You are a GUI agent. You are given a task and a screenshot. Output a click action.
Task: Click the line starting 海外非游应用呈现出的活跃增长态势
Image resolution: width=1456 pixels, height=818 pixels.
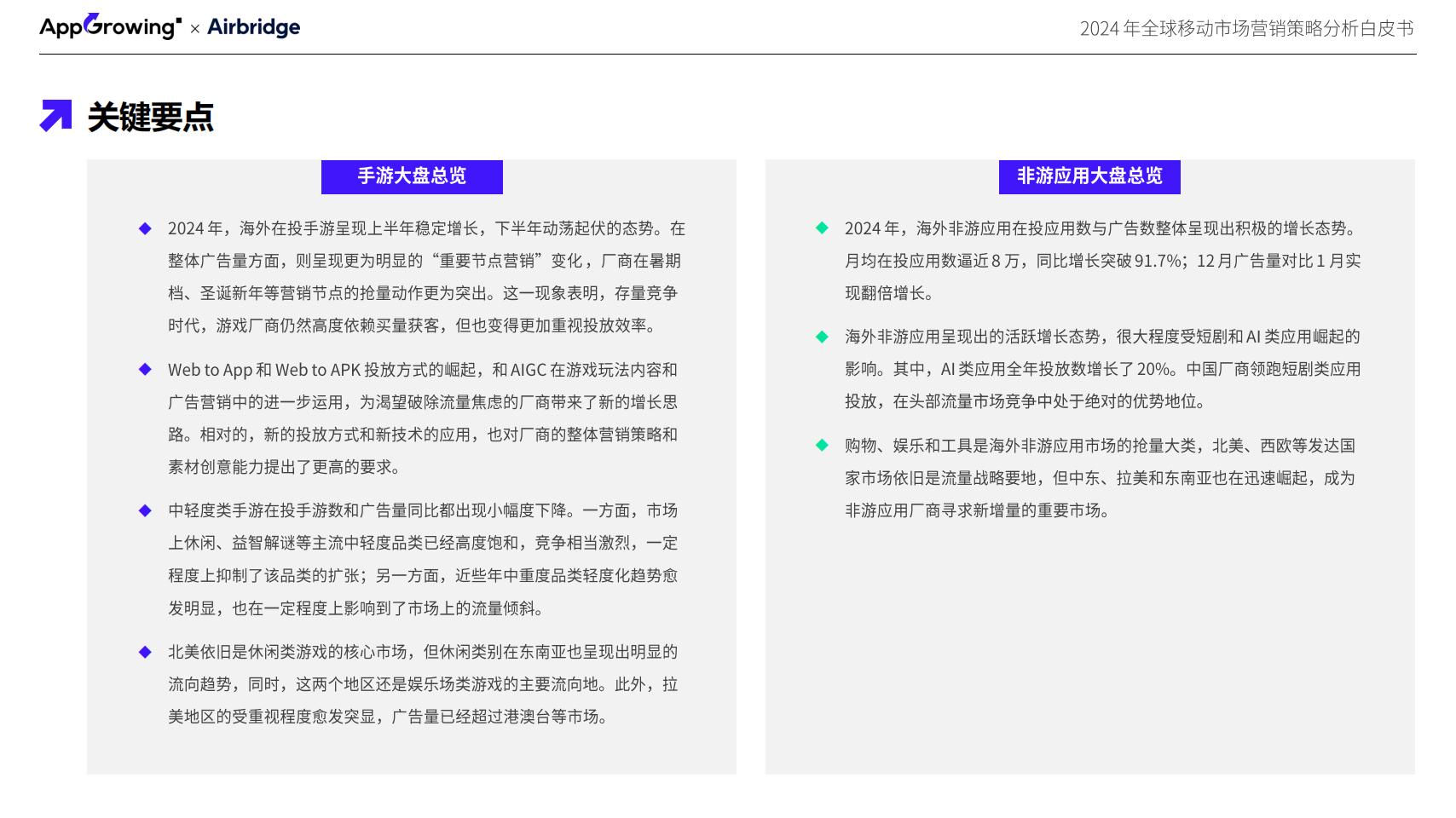1103,337
